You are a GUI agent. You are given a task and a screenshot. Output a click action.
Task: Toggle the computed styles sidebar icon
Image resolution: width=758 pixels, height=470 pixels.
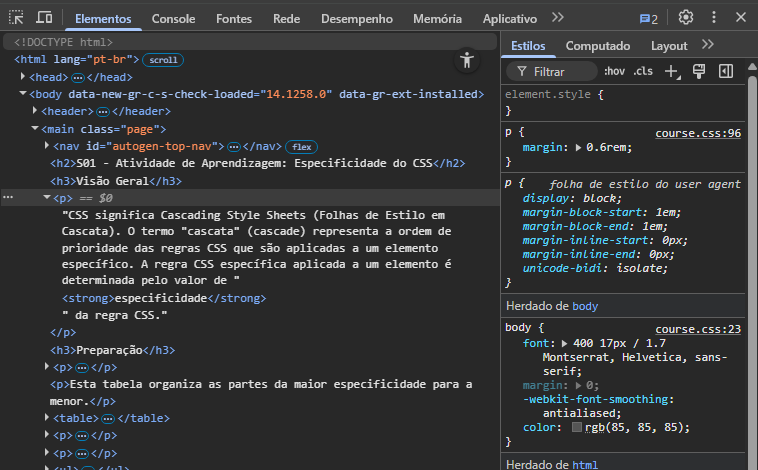(726, 72)
